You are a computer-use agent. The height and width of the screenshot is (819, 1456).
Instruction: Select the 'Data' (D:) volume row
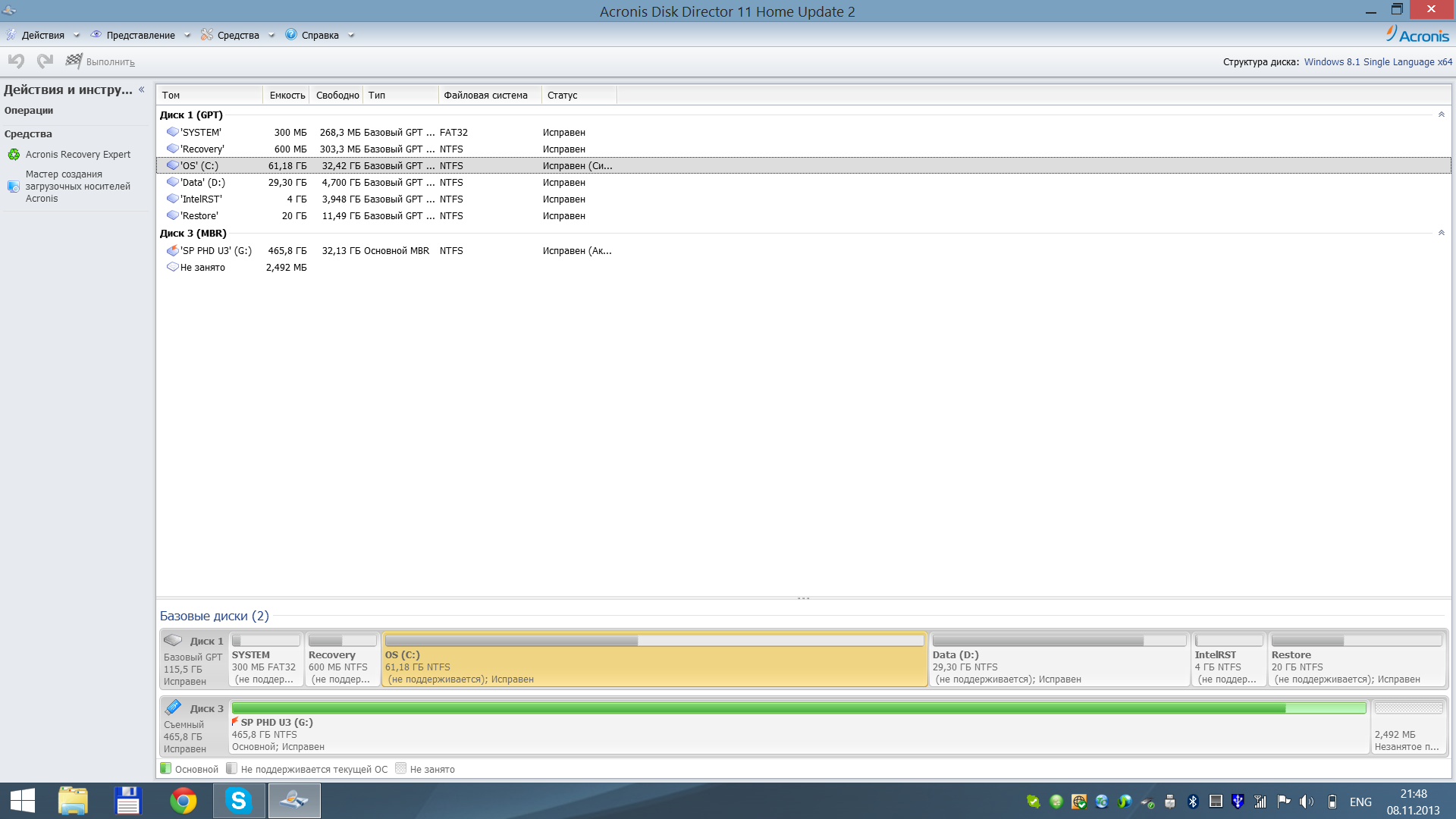(803, 182)
